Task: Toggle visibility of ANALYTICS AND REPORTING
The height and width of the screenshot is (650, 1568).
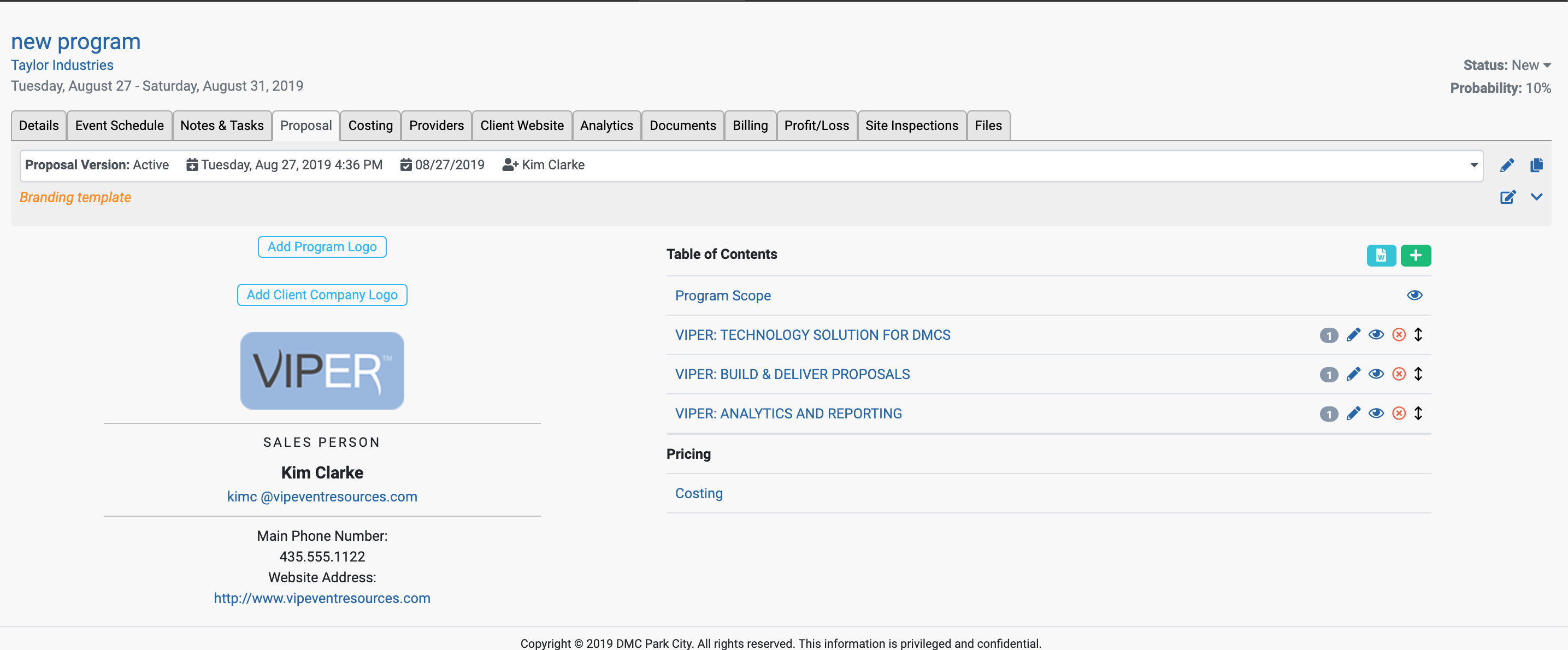Action: click(x=1376, y=413)
